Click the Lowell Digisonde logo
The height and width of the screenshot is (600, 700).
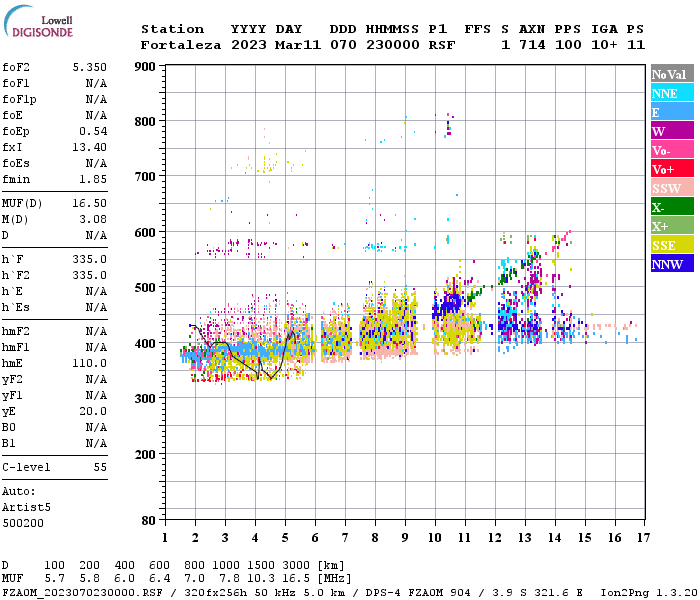[38, 22]
